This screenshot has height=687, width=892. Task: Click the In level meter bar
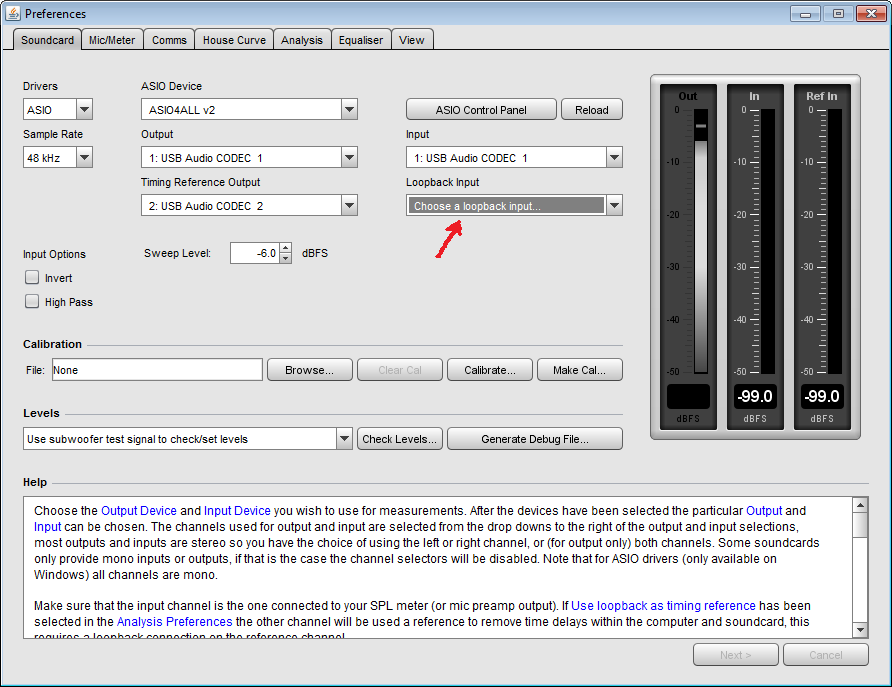767,241
